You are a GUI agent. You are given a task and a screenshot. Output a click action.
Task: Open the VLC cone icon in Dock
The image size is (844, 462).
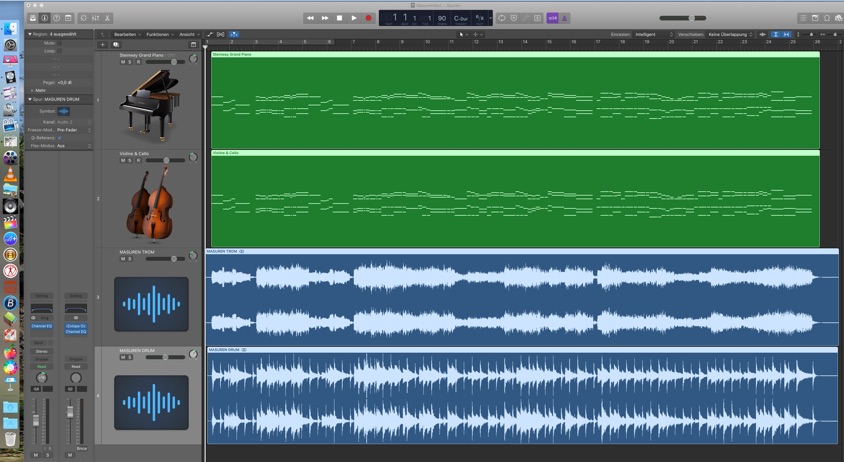pos(10,174)
